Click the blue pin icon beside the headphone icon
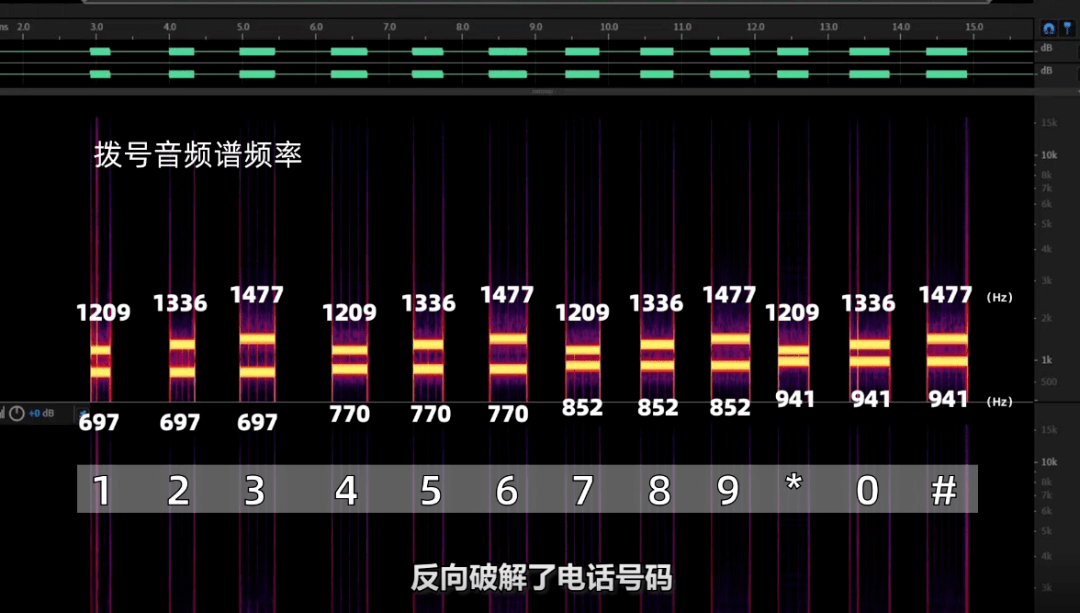This screenshot has height=613, width=1080. click(x=1067, y=28)
